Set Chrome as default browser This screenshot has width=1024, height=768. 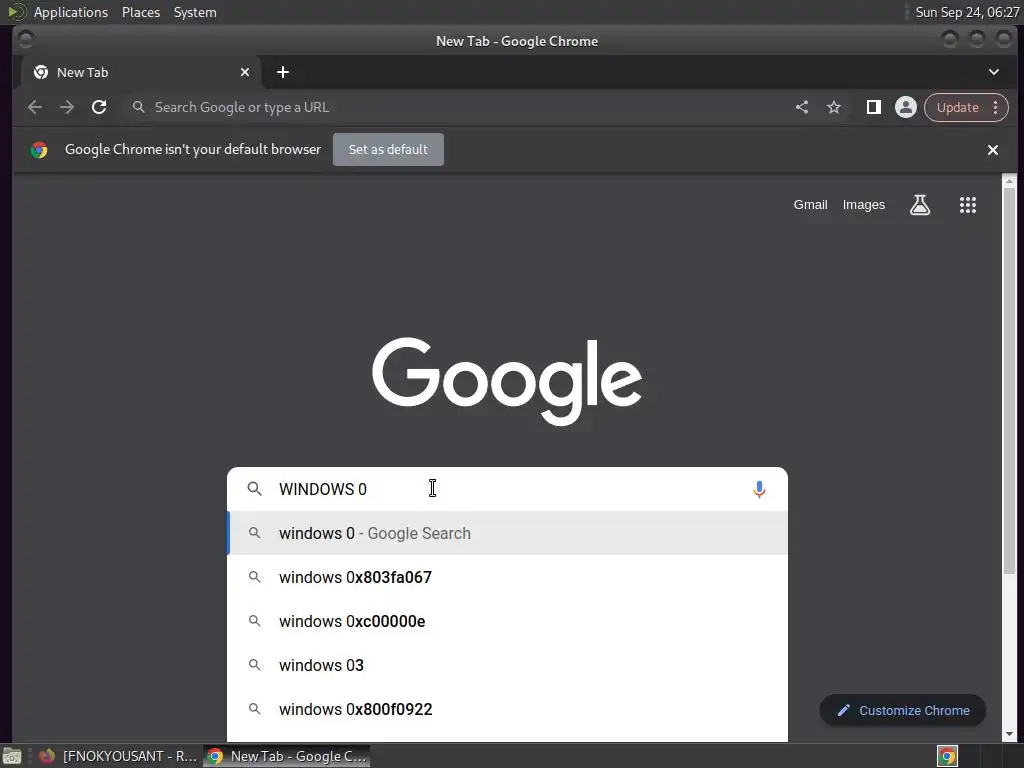point(388,150)
